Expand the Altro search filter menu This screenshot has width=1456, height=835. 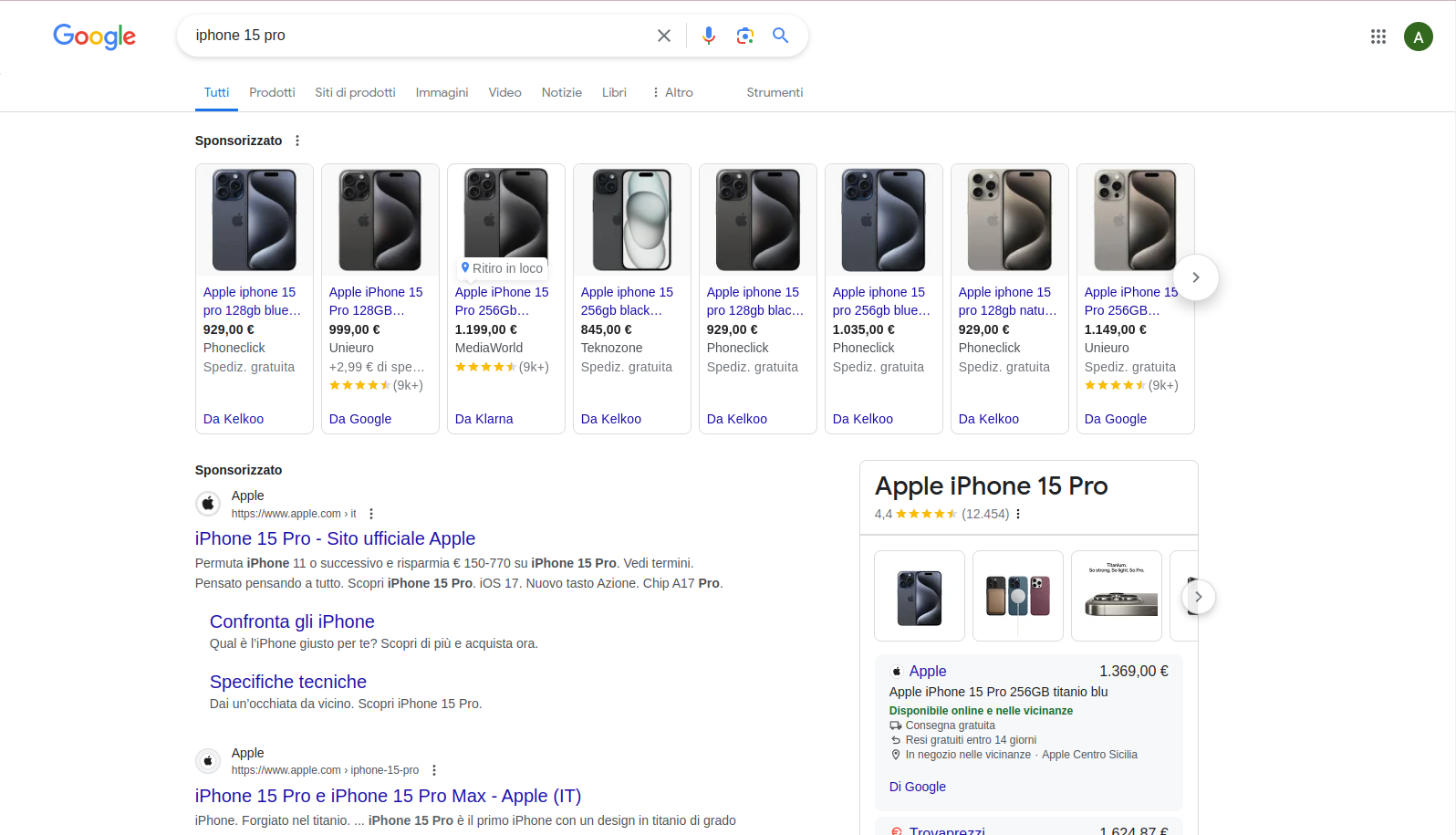tap(672, 92)
